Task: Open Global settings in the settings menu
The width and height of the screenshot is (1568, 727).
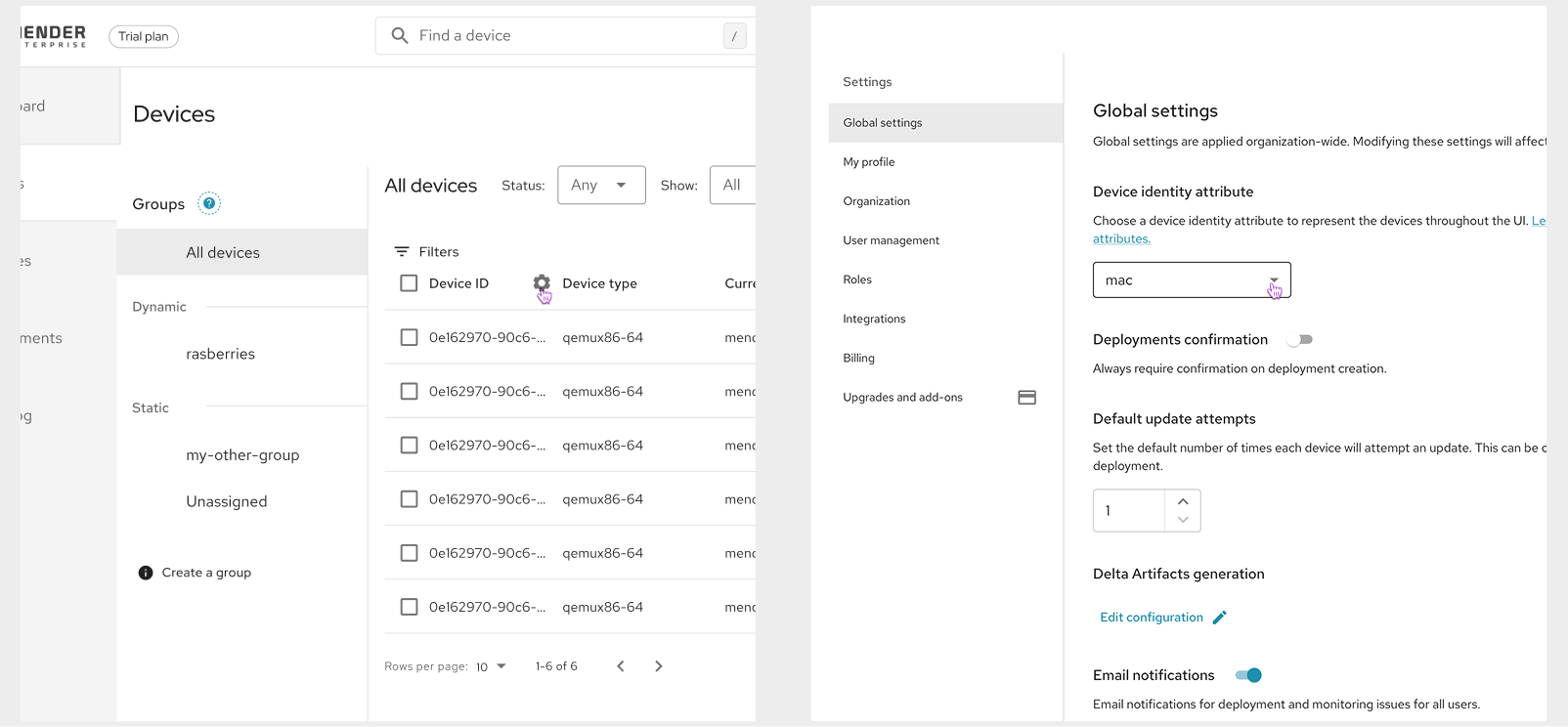Action: point(945,123)
